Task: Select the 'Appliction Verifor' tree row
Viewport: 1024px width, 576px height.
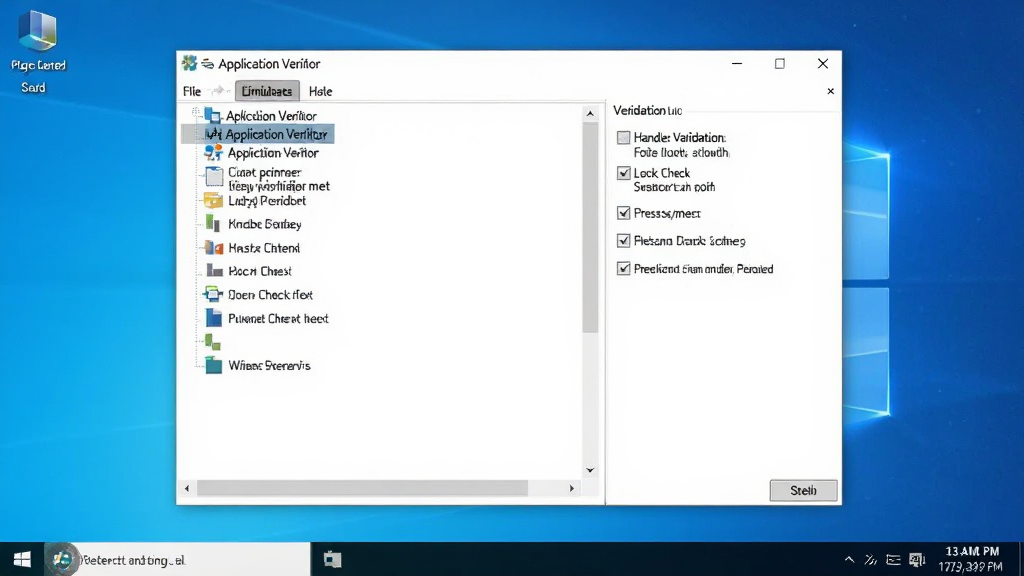Action: (273, 153)
